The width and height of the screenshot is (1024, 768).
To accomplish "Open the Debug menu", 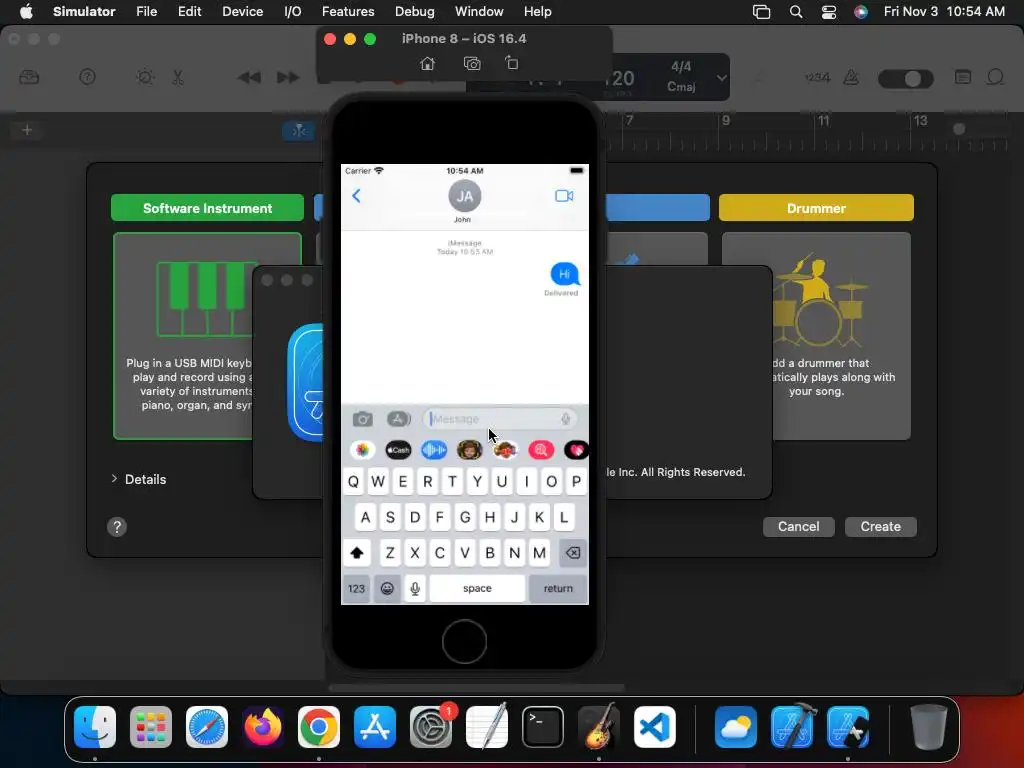I will (x=415, y=11).
